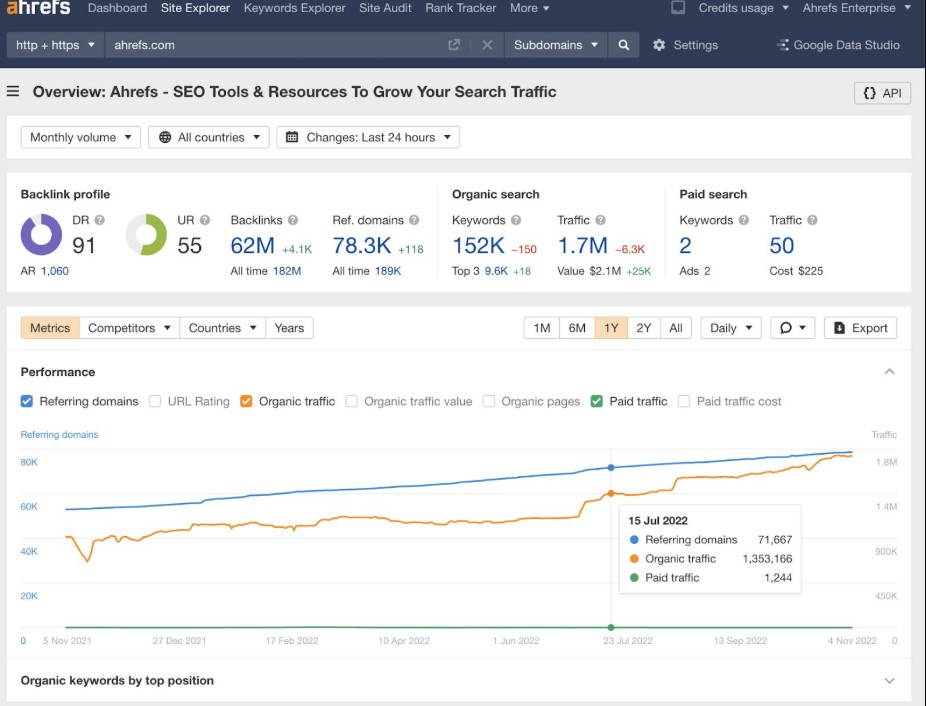
Task: Click the DR help question mark icon
Action: click(x=99, y=220)
